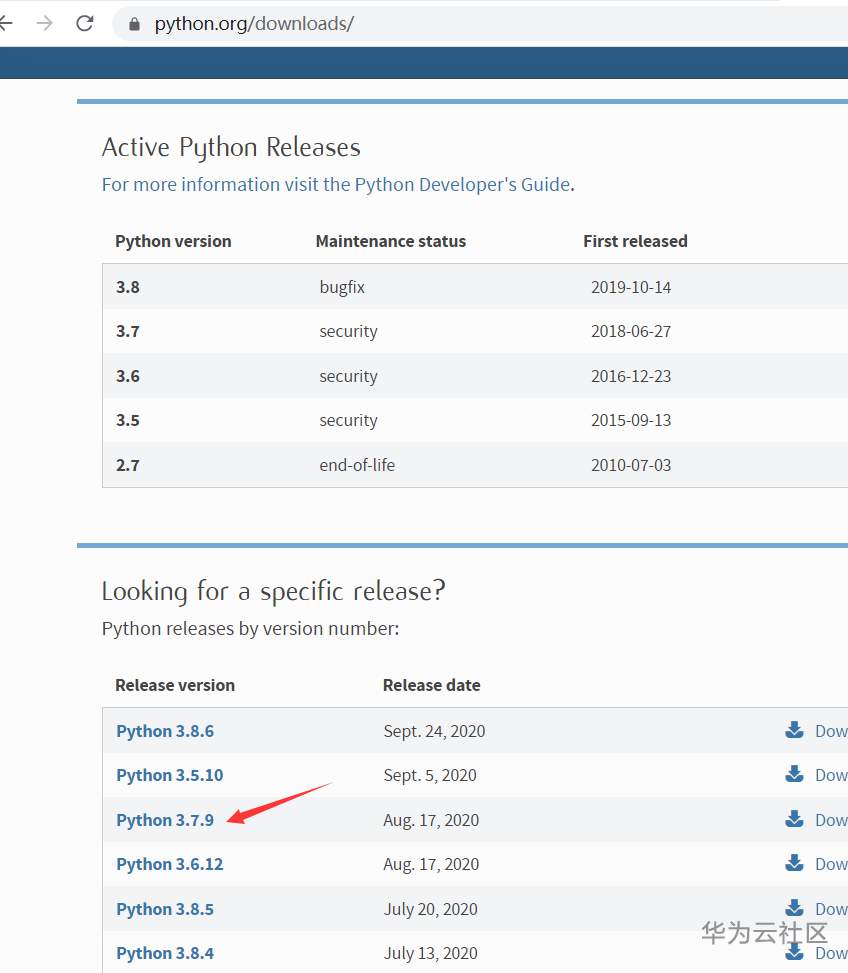Open the Python 3.8.4 release link

pos(165,953)
